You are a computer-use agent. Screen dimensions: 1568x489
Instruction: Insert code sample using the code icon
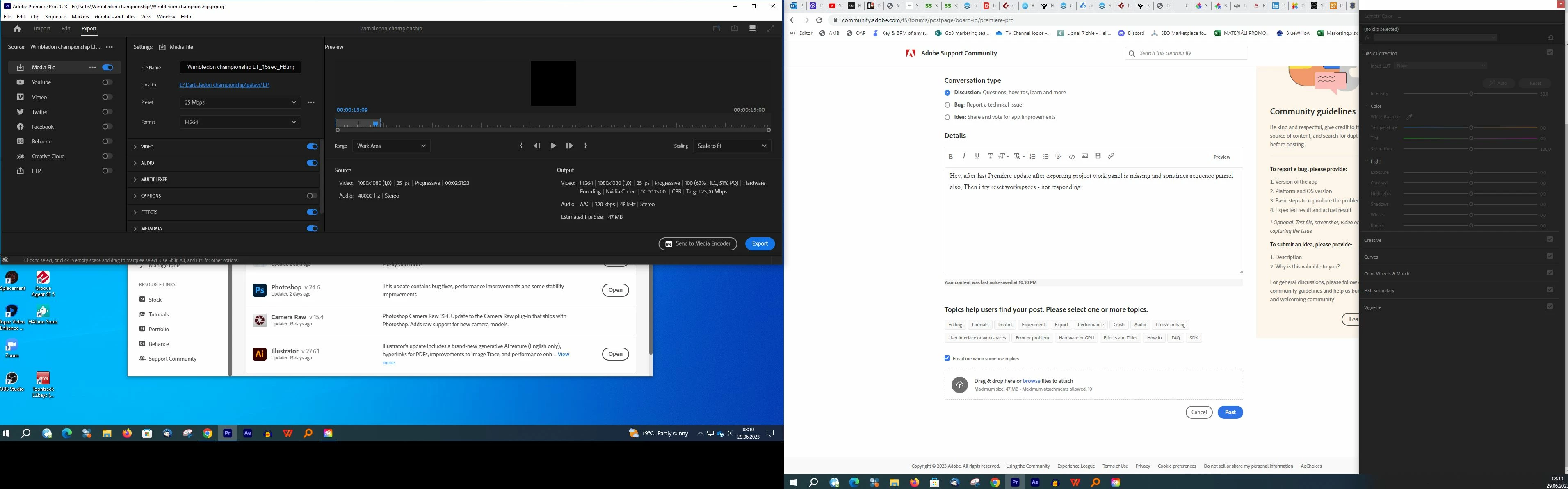point(1071,156)
